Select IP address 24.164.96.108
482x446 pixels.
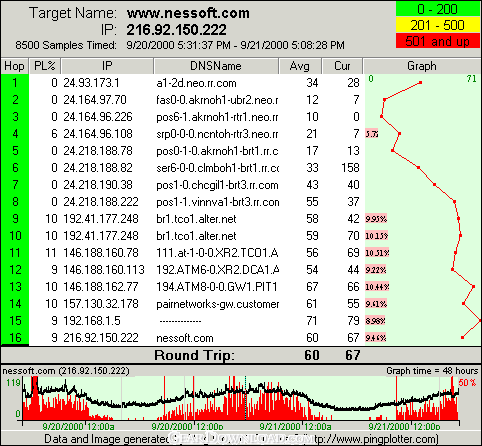point(98,134)
